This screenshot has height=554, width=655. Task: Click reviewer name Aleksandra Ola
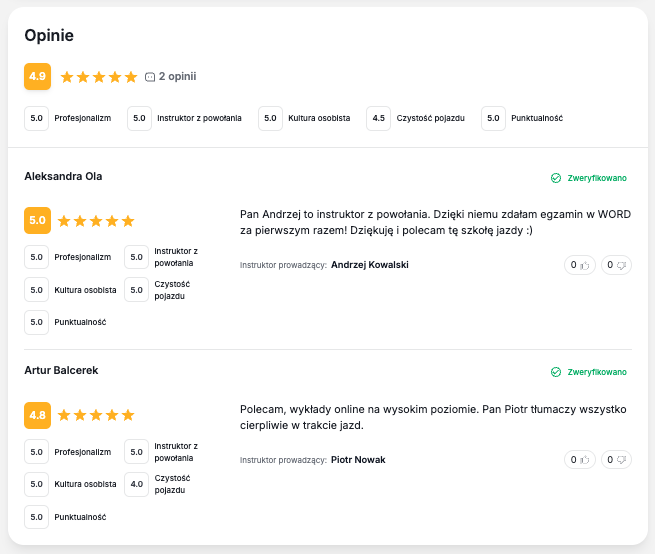(x=63, y=176)
